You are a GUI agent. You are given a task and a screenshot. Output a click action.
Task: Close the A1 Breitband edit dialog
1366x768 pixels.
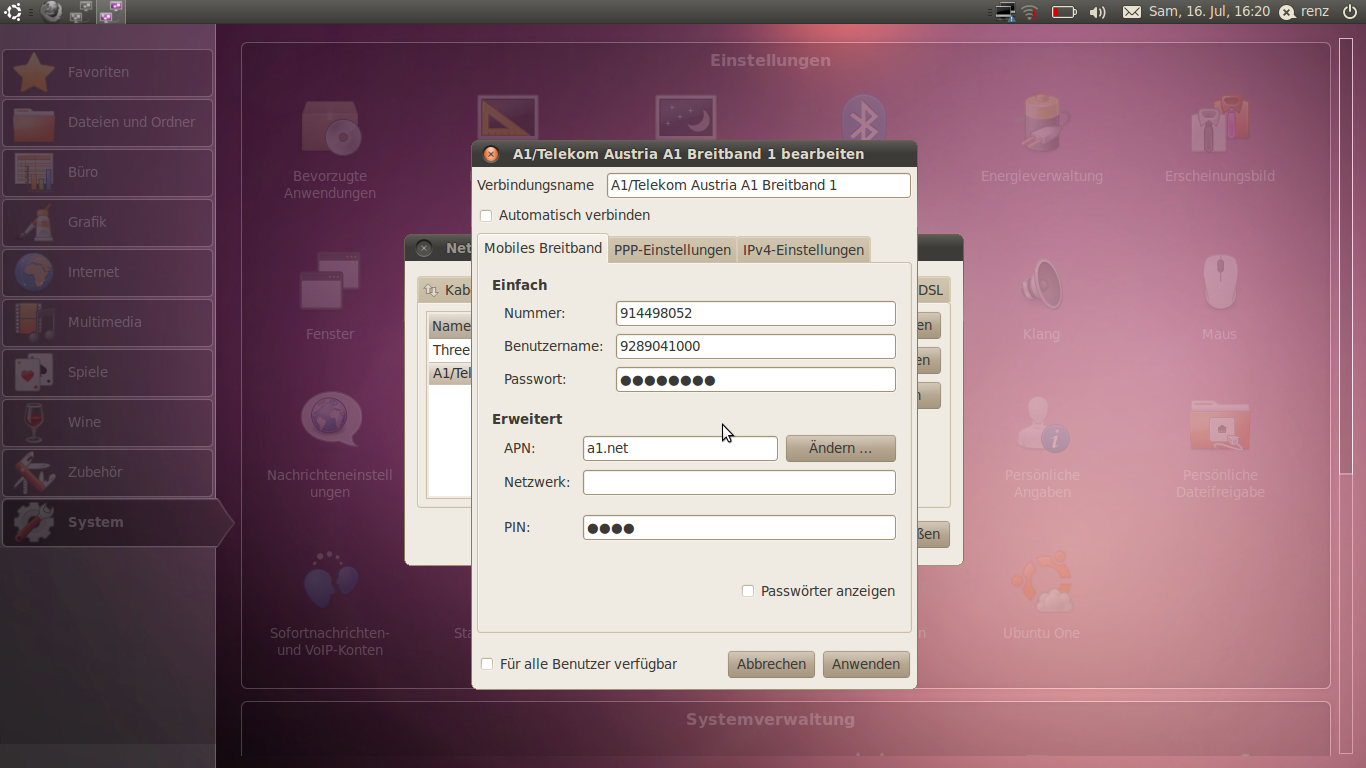point(491,154)
